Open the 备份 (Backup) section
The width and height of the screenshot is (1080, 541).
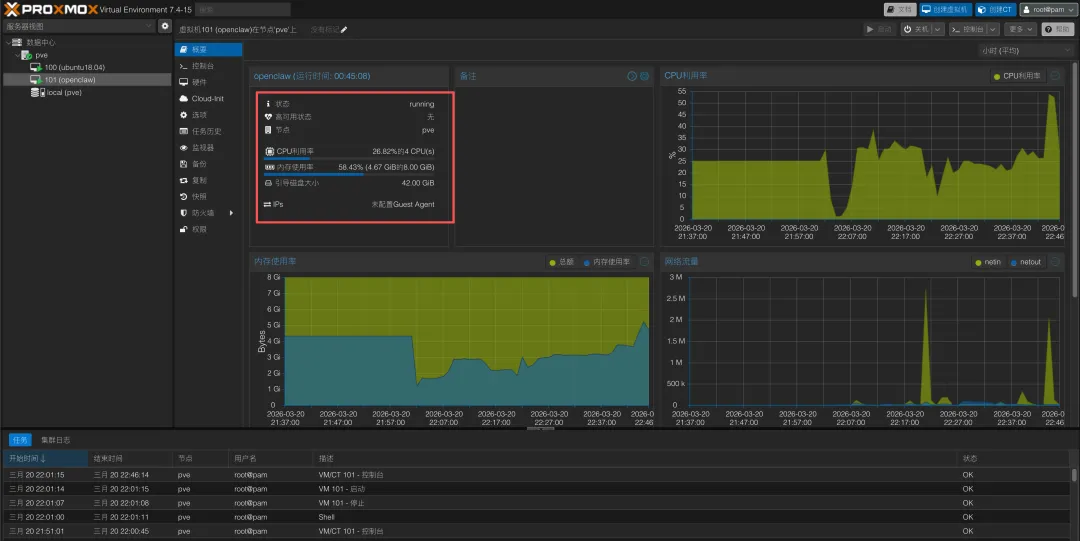click(x=199, y=164)
